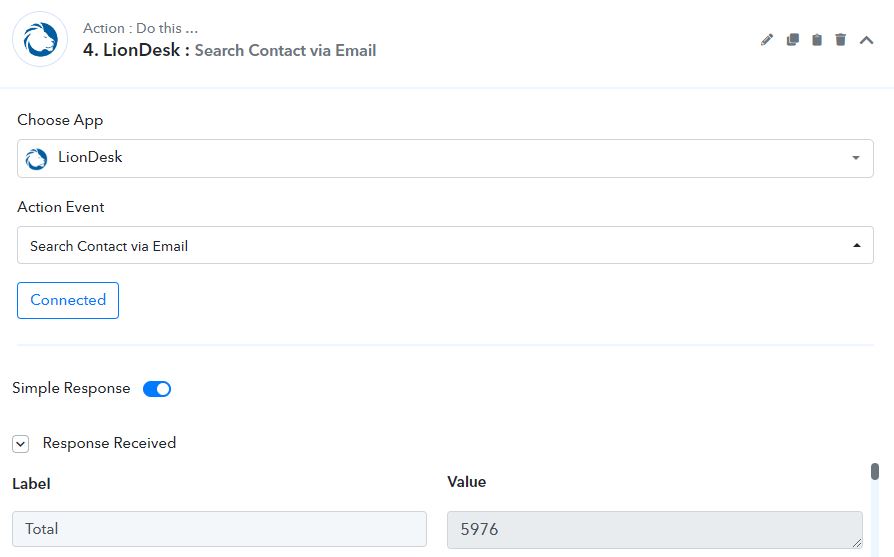The width and height of the screenshot is (894, 557).
Task: Click the step title Search Contact via Email
Action: 286,50
